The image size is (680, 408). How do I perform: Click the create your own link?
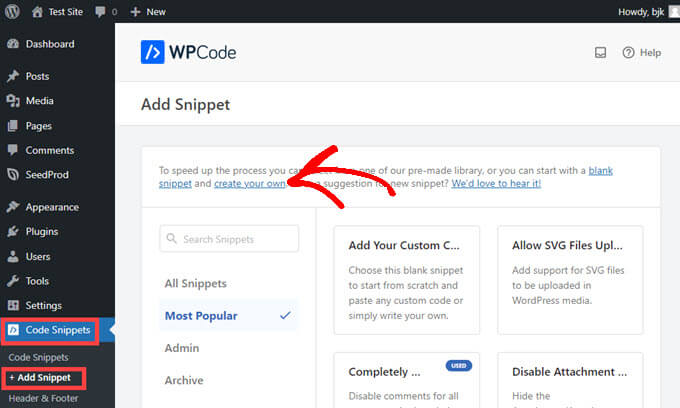pos(250,184)
